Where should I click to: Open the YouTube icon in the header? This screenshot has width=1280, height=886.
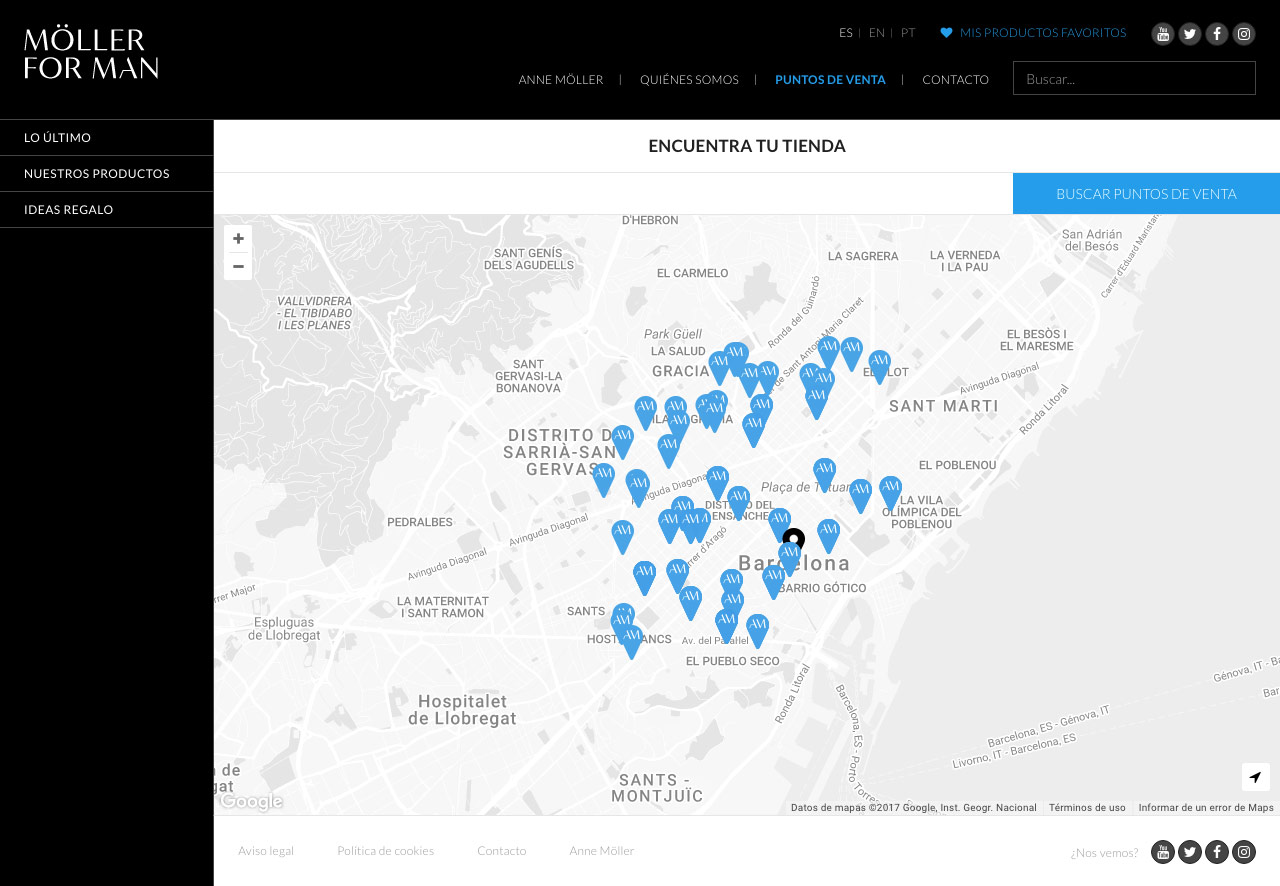pos(1162,34)
